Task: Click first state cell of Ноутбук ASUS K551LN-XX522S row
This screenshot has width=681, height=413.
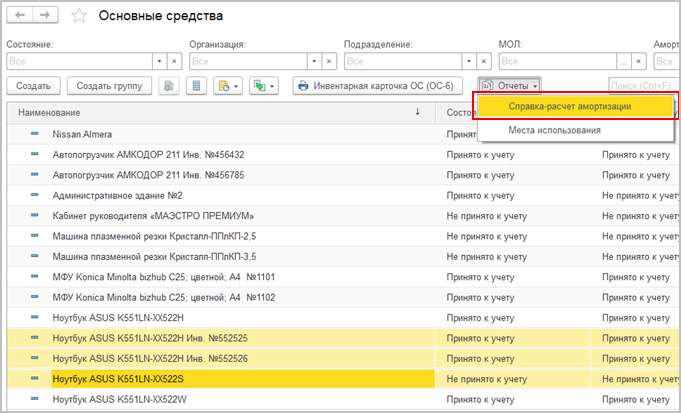Action: tap(513, 379)
